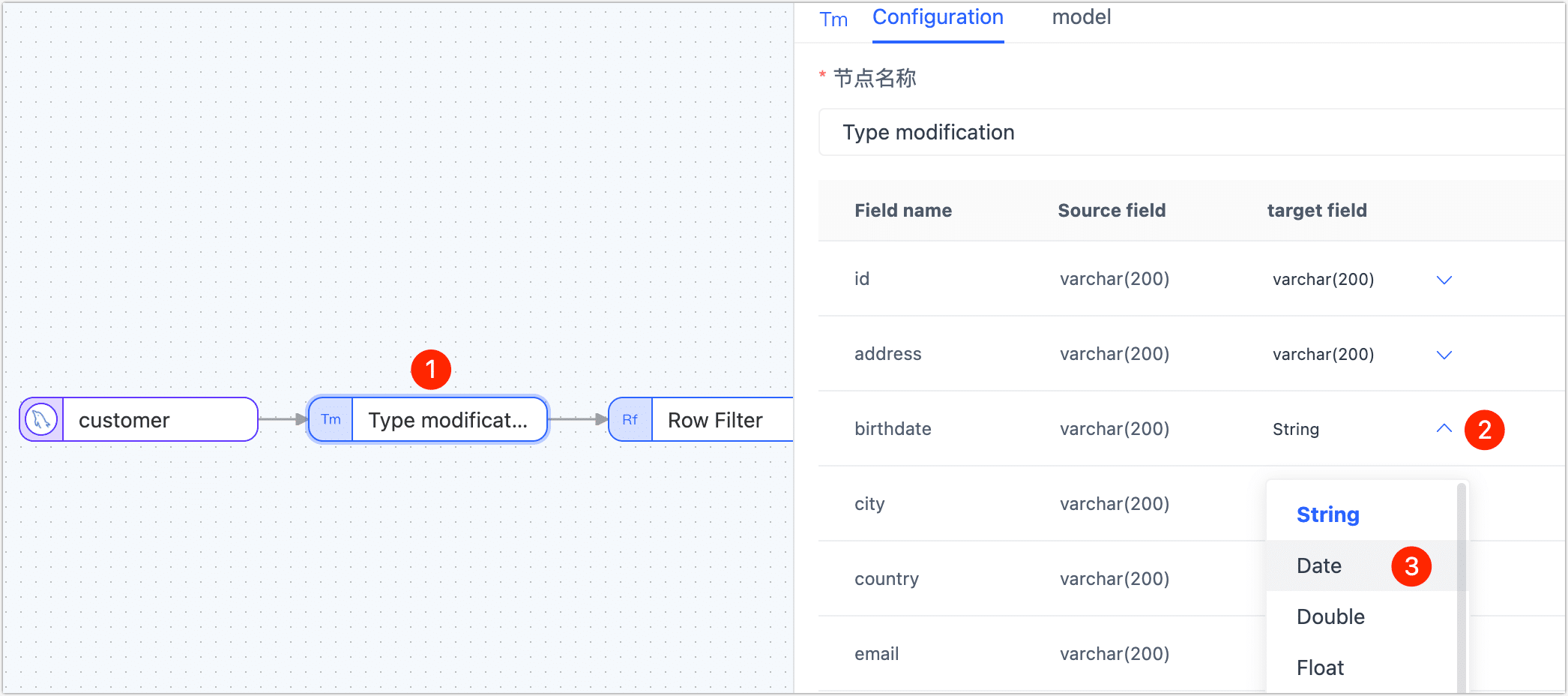Image resolution: width=1568 pixels, height=696 pixels.
Task: Select the Tm icon tab in the panel
Action: point(833,19)
